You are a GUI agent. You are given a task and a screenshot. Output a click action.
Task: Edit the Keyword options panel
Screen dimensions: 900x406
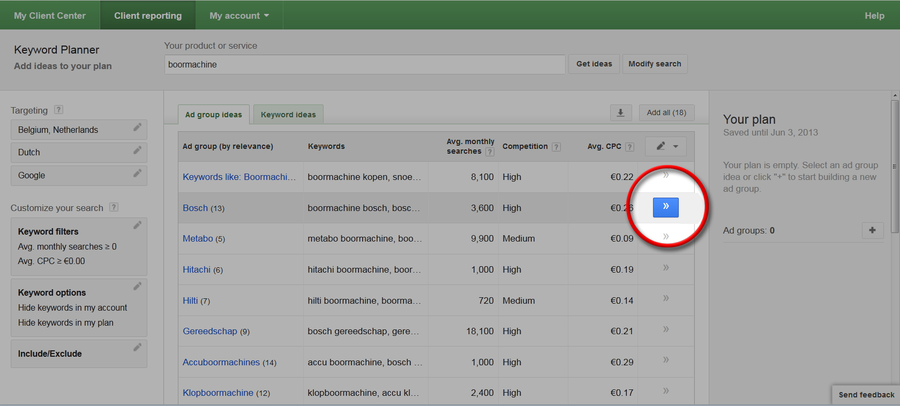point(137,287)
